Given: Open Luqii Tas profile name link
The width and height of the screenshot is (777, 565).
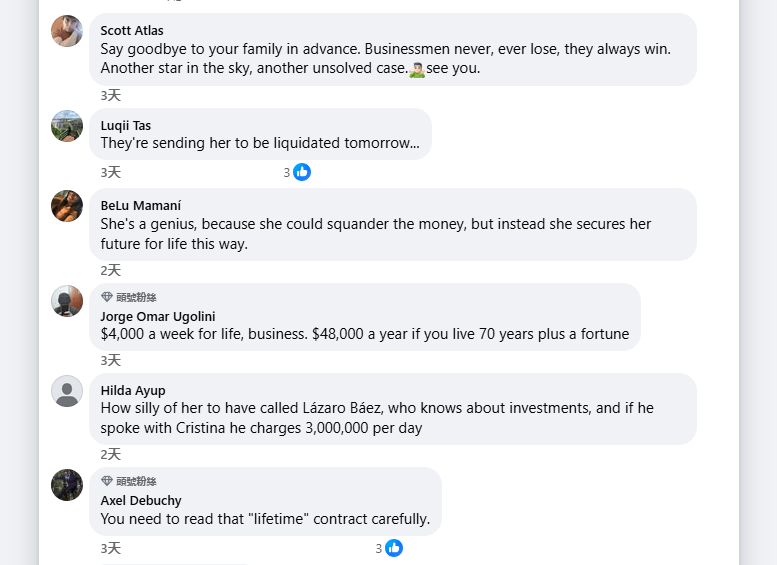Looking at the screenshot, I should click(126, 125).
